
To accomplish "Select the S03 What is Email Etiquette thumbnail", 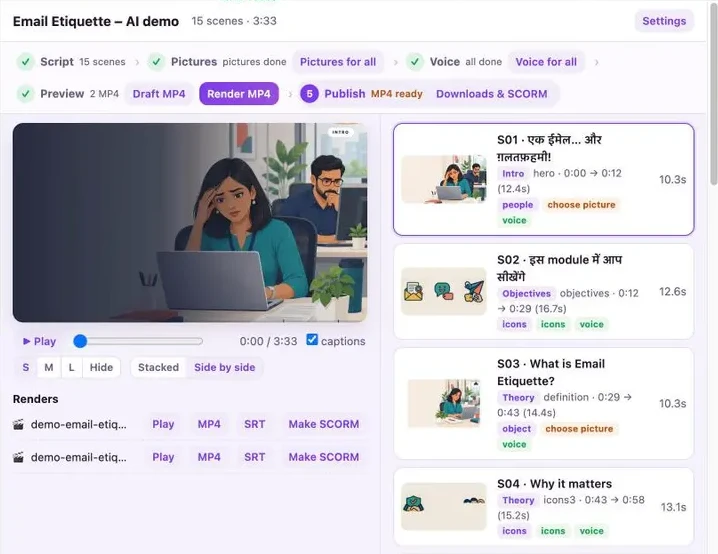I will (444, 403).
